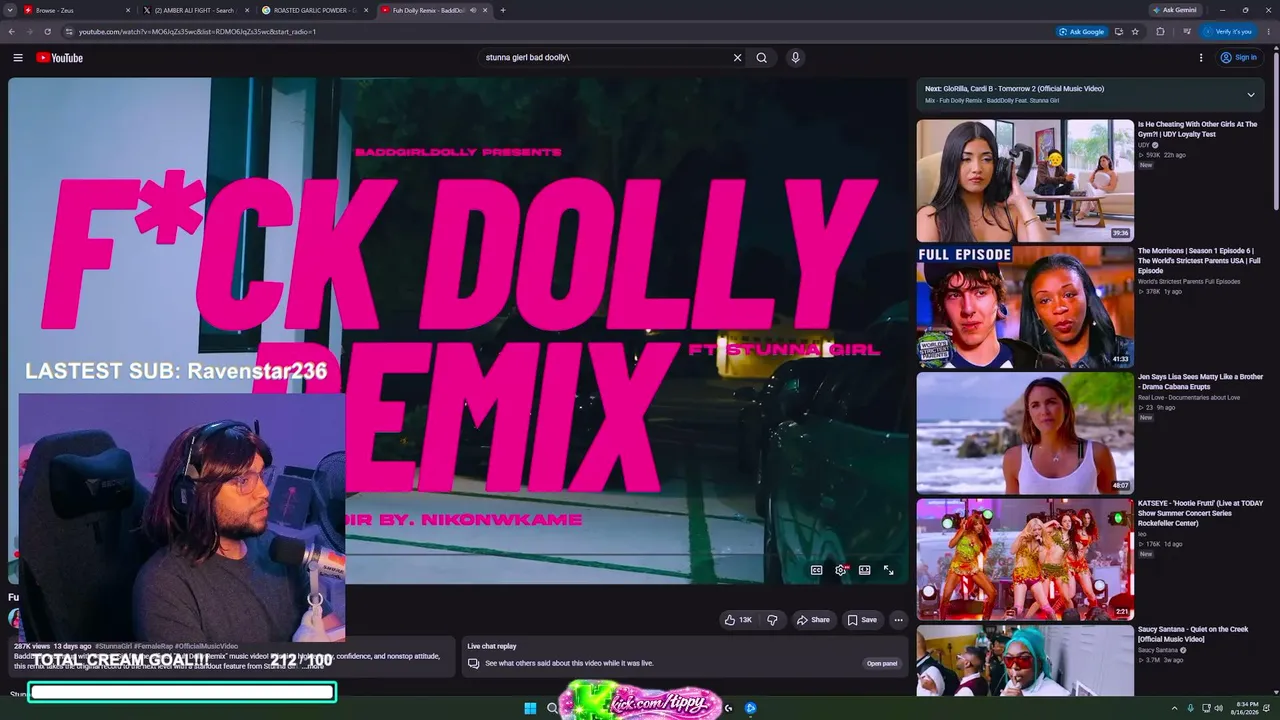
Task: Open the YouTube guide hamburger menu
Action: pos(18,58)
